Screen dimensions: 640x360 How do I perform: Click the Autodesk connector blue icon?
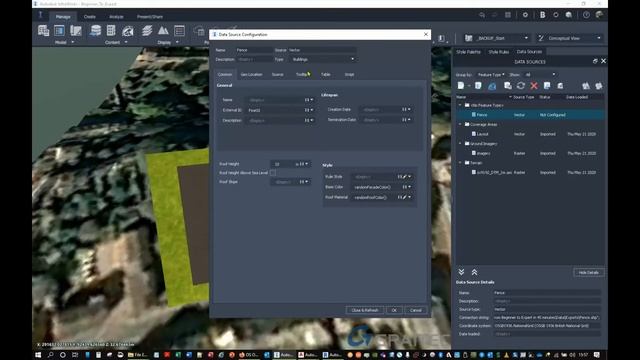click(492, 86)
